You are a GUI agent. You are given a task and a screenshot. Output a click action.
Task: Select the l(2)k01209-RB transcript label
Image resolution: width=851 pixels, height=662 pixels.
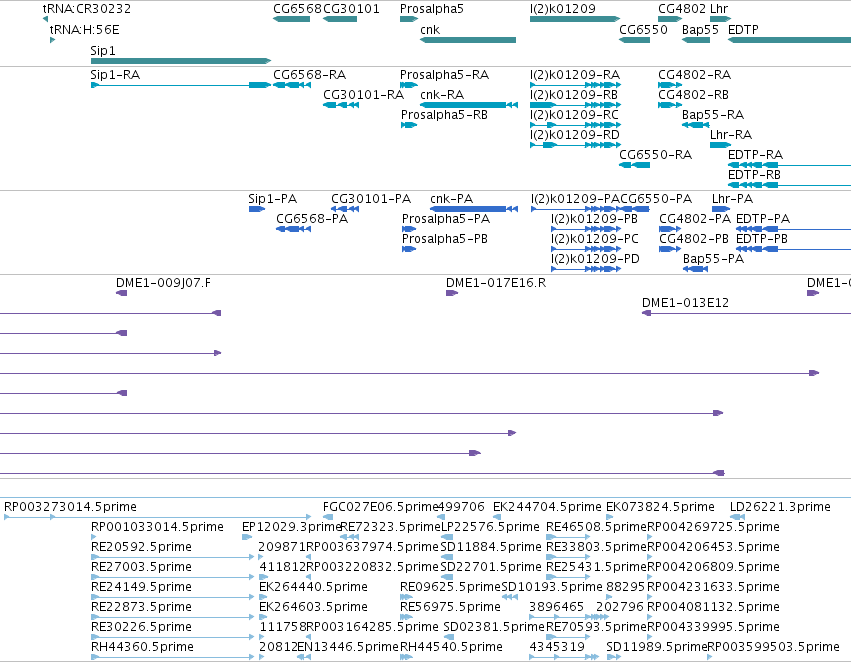click(574, 95)
